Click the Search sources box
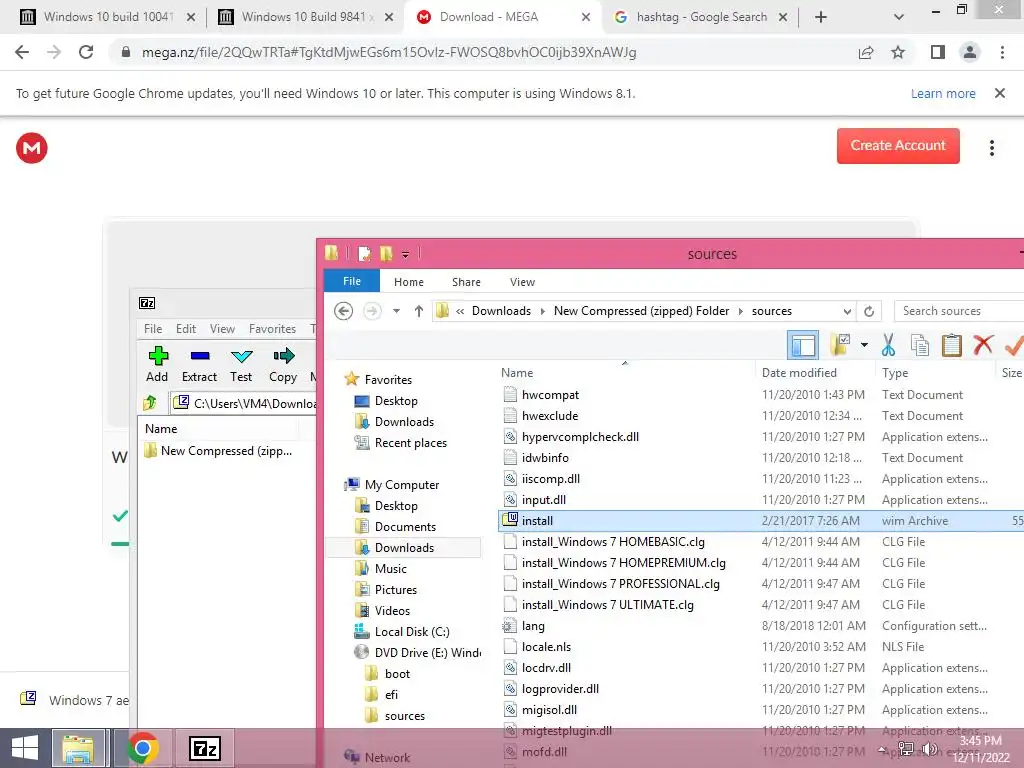Screen dimensions: 1024x768 [959, 311]
